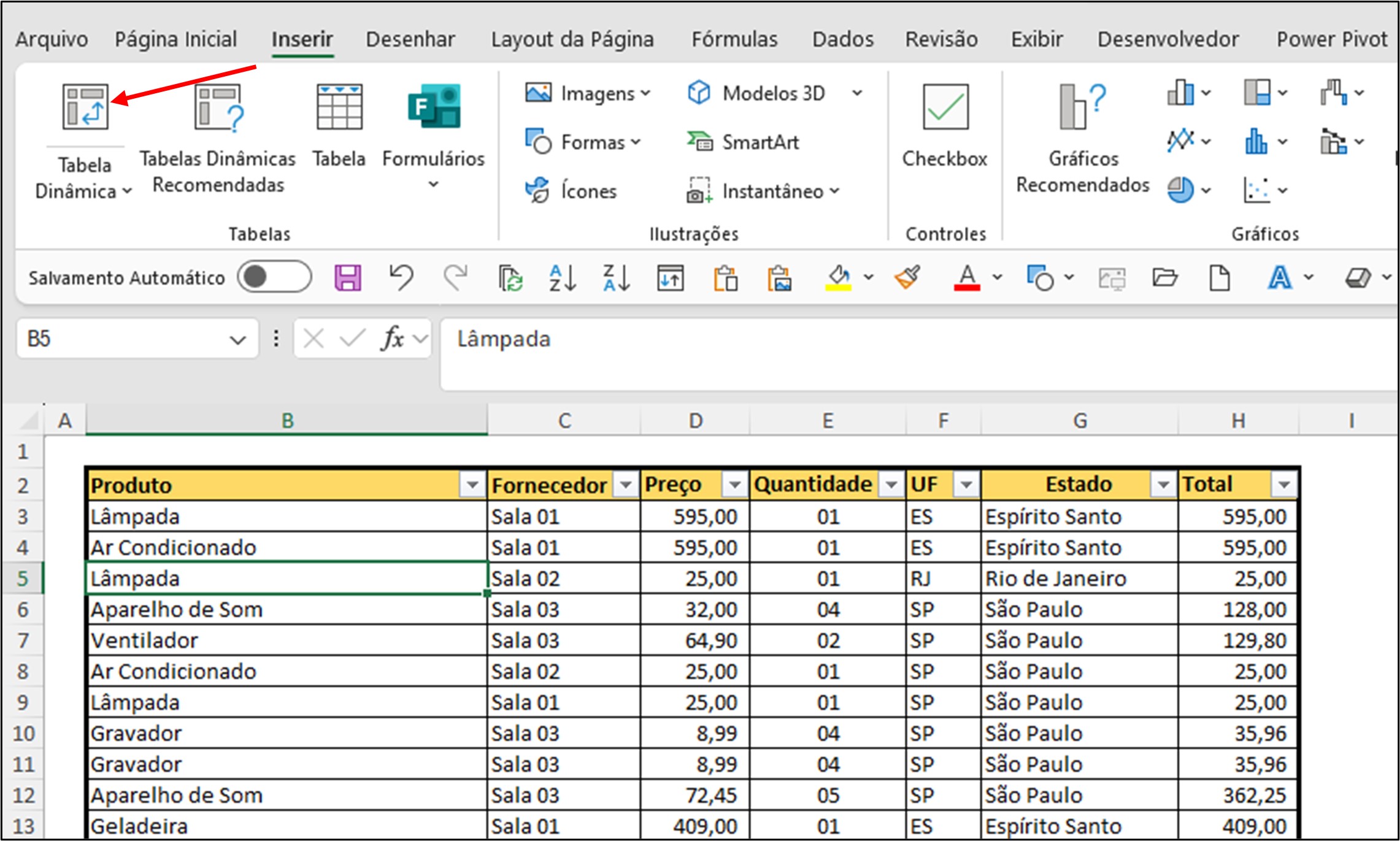1400x841 pixels.
Task: Click the refresh all data icon
Action: (510, 278)
